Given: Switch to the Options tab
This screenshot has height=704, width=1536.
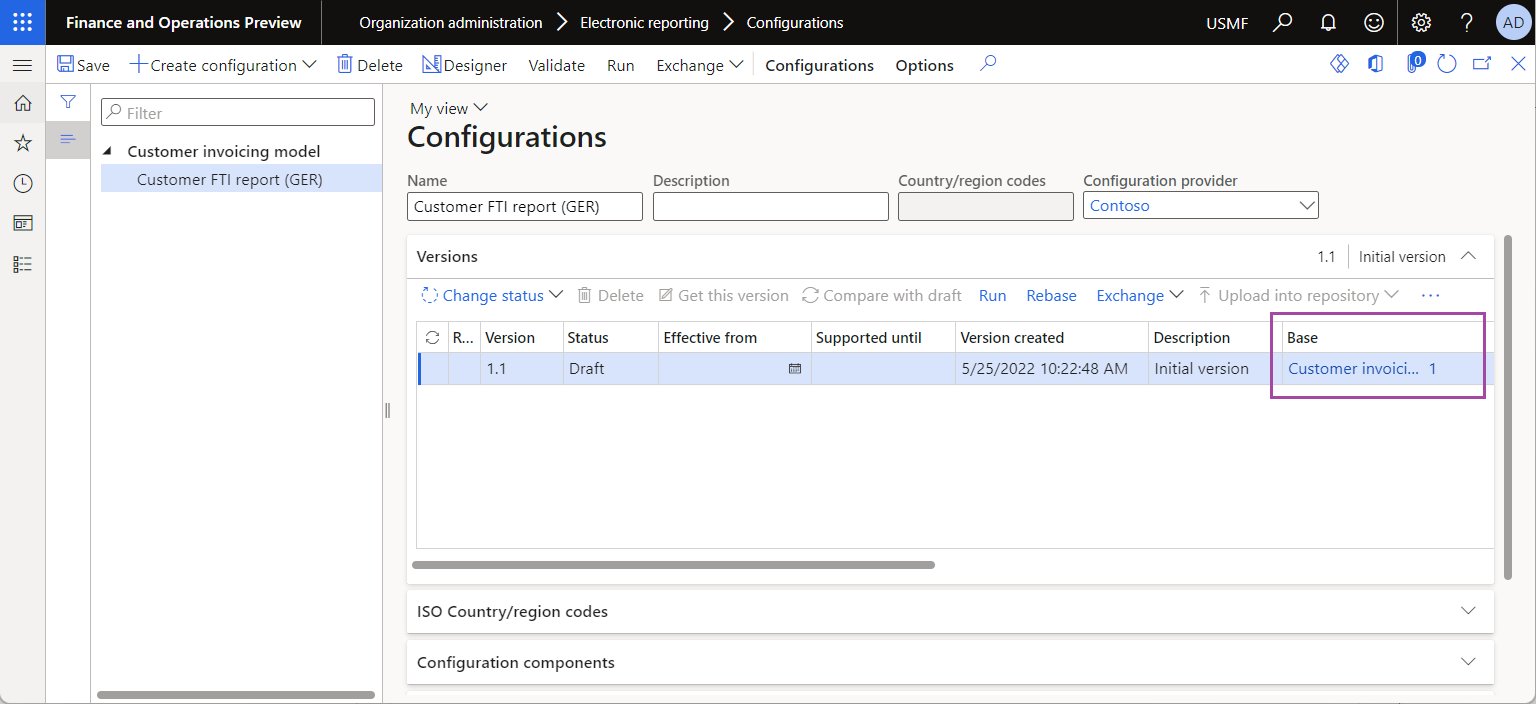Looking at the screenshot, I should click(x=923, y=65).
